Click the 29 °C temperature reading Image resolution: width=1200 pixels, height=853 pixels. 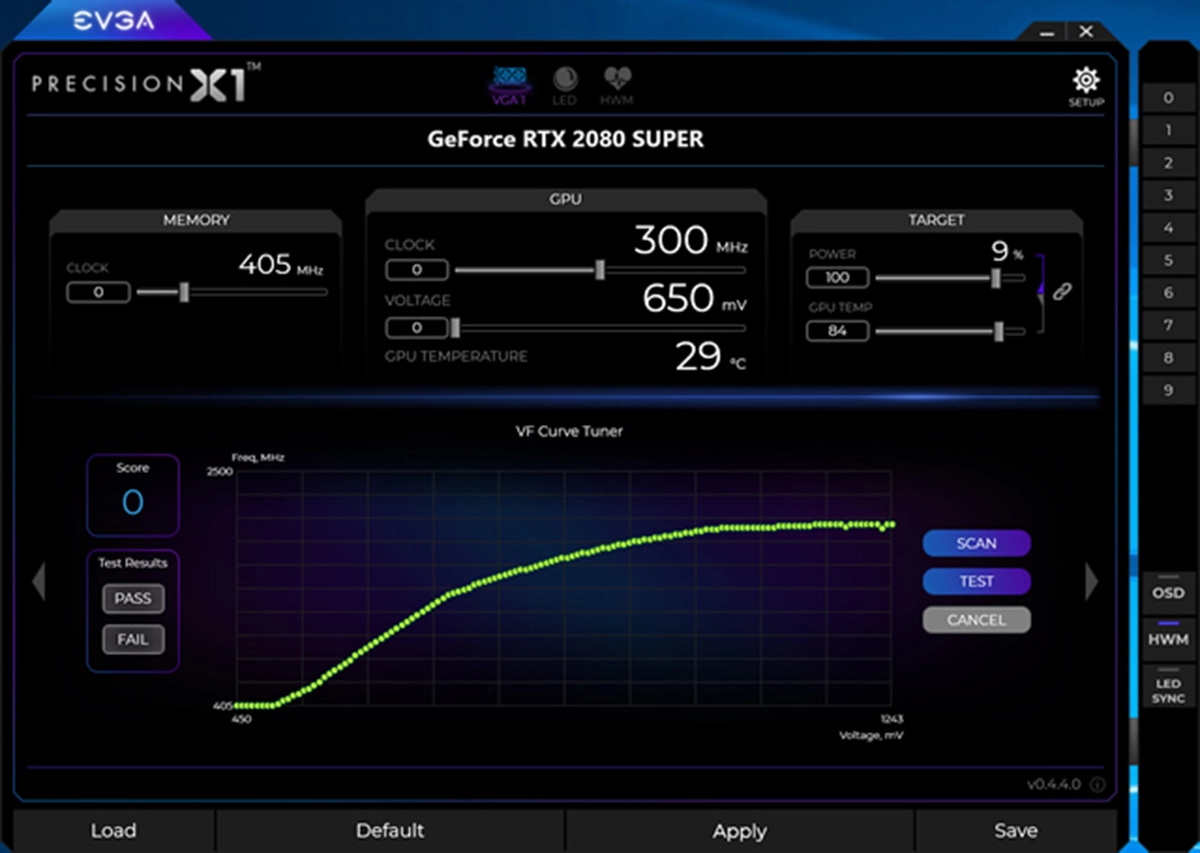coord(711,356)
